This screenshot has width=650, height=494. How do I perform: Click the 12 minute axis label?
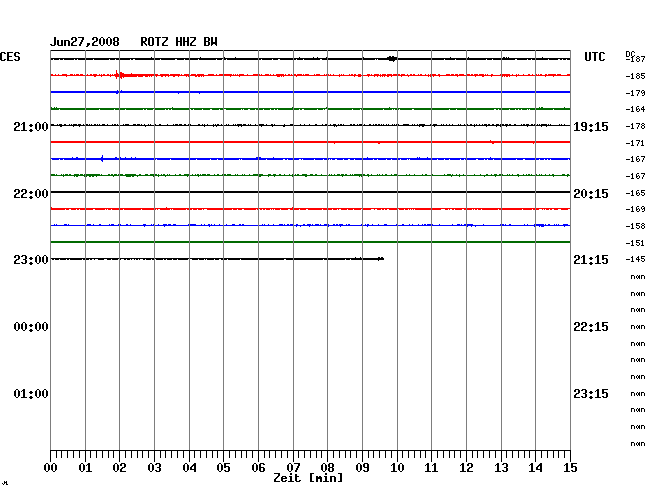coord(466,468)
